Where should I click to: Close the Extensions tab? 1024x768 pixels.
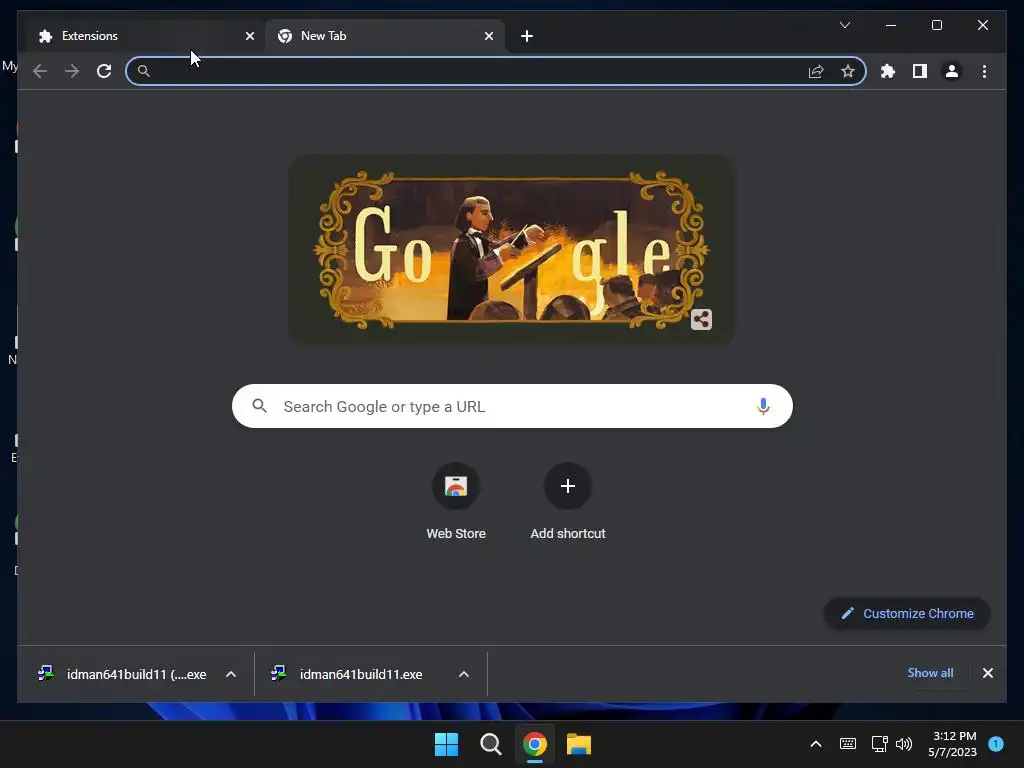(x=249, y=36)
